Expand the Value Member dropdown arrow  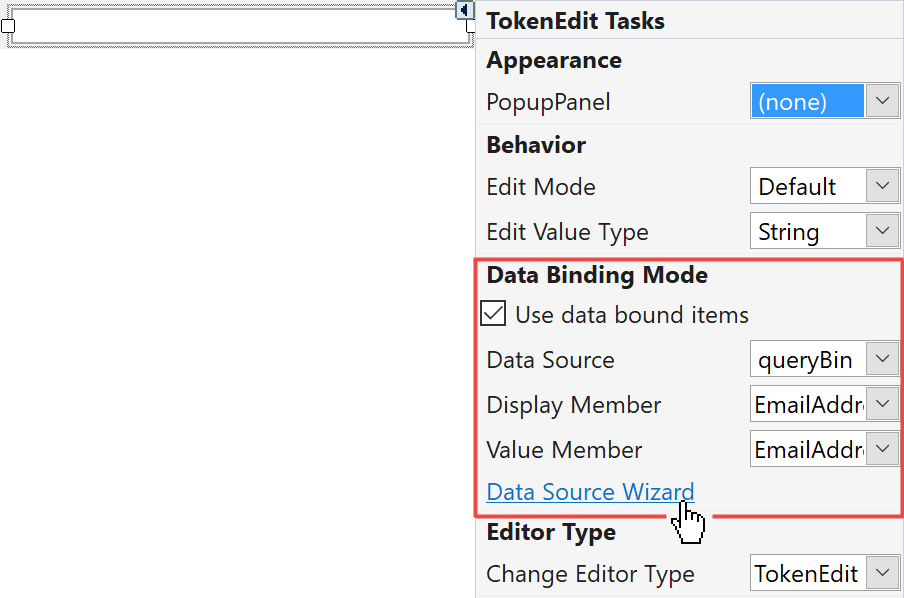pos(881,449)
